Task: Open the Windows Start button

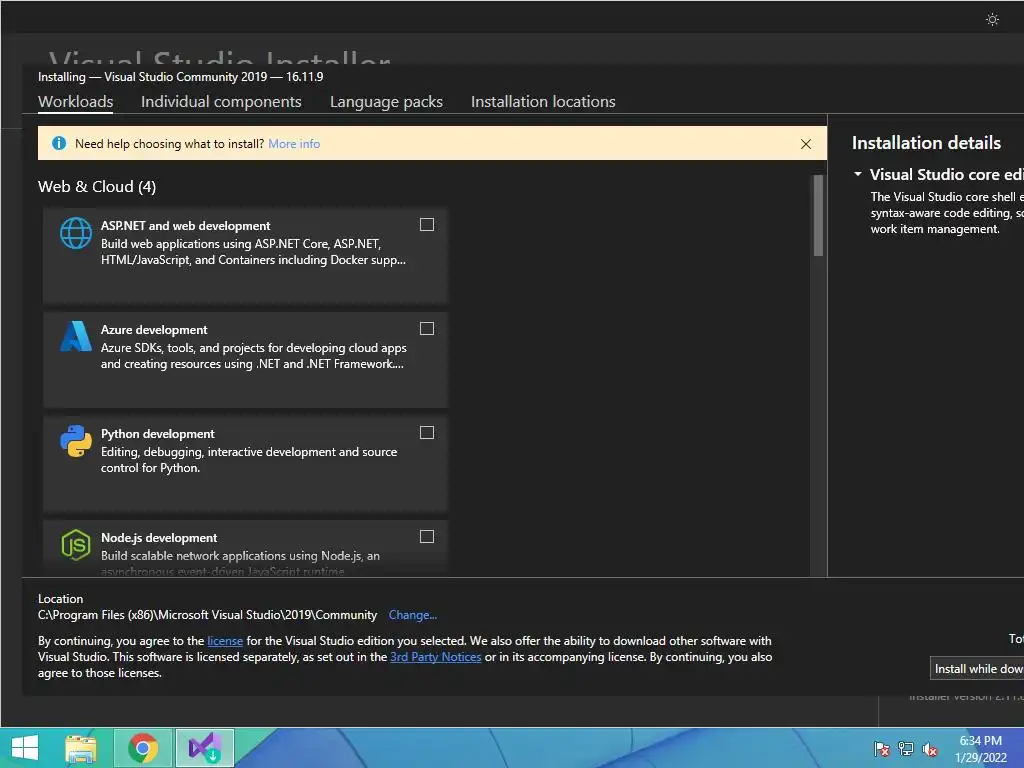Action: [25, 748]
